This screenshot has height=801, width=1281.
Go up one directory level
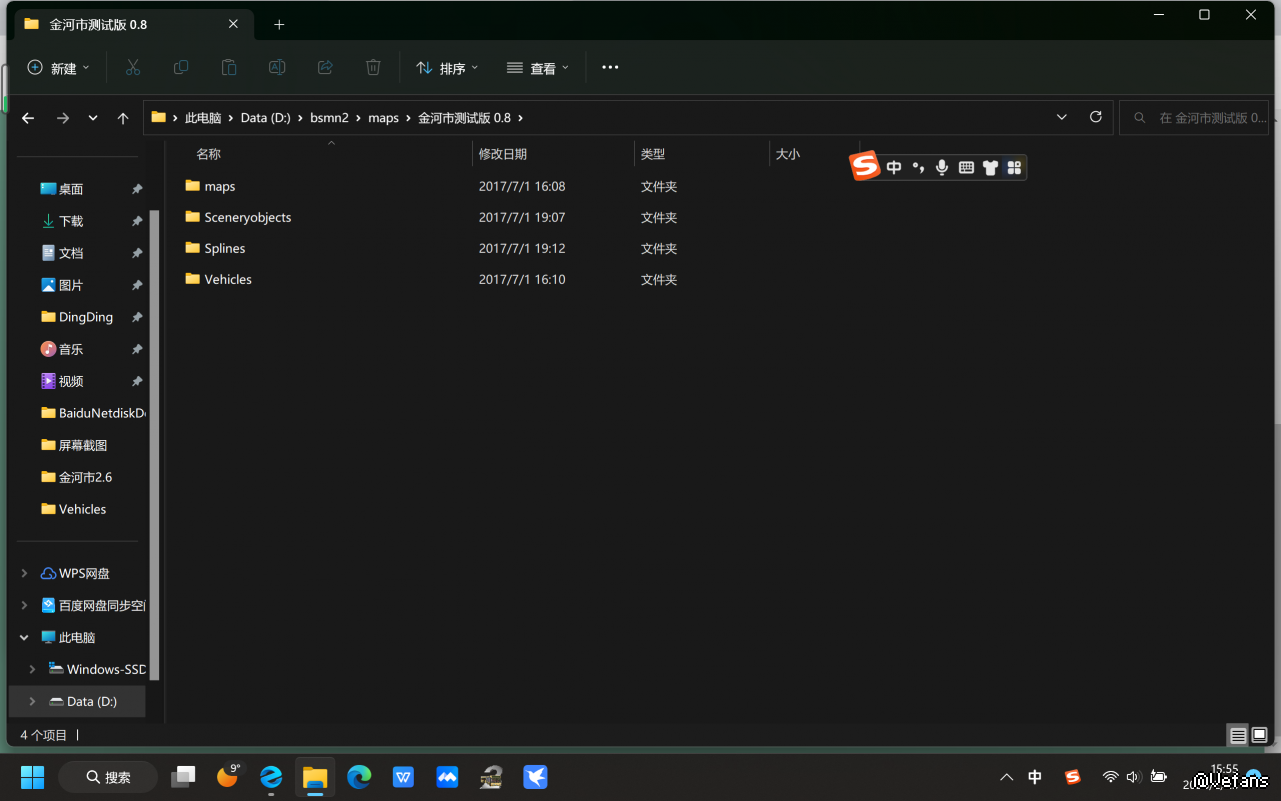(123, 118)
